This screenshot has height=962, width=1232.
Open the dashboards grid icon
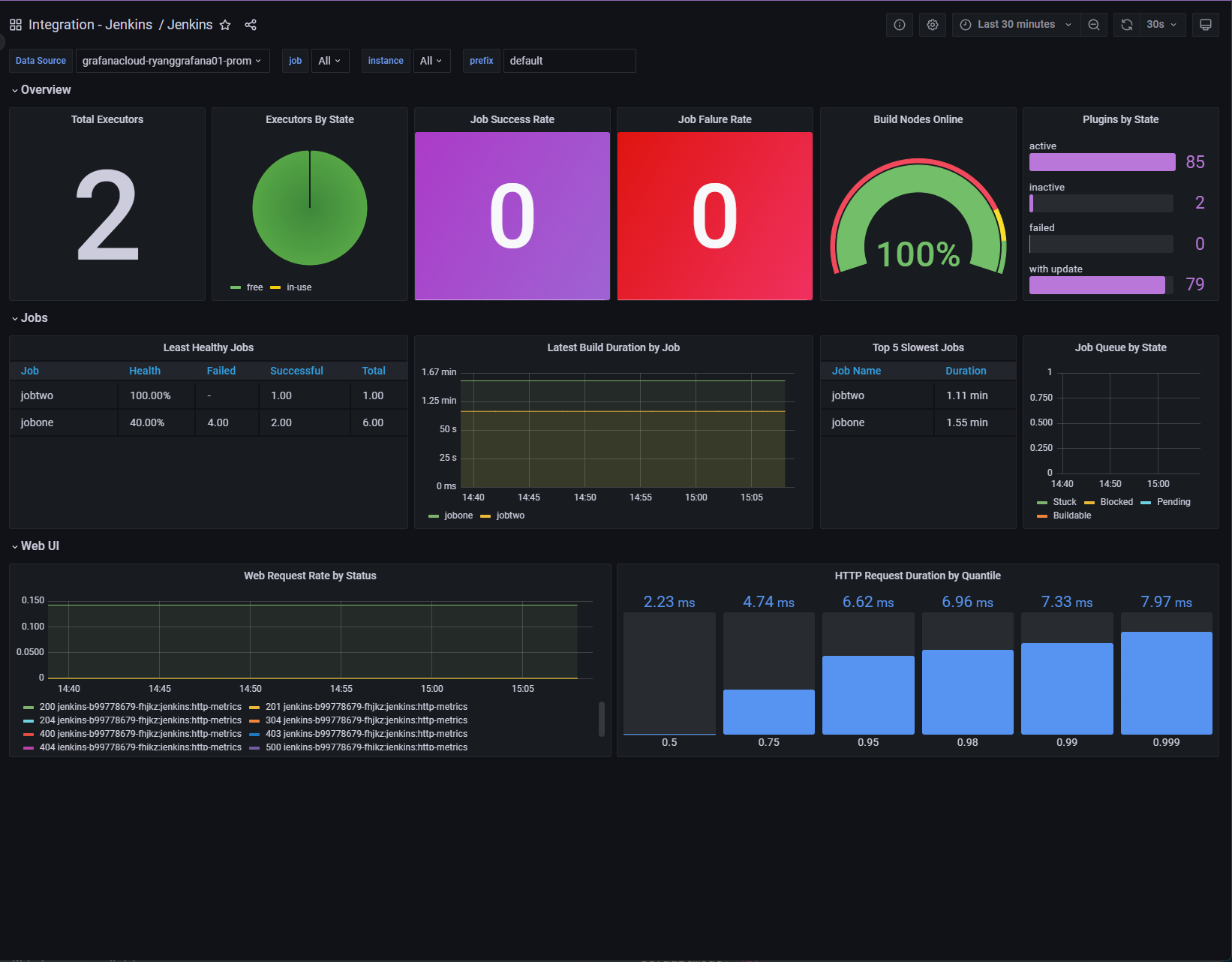click(x=15, y=24)
